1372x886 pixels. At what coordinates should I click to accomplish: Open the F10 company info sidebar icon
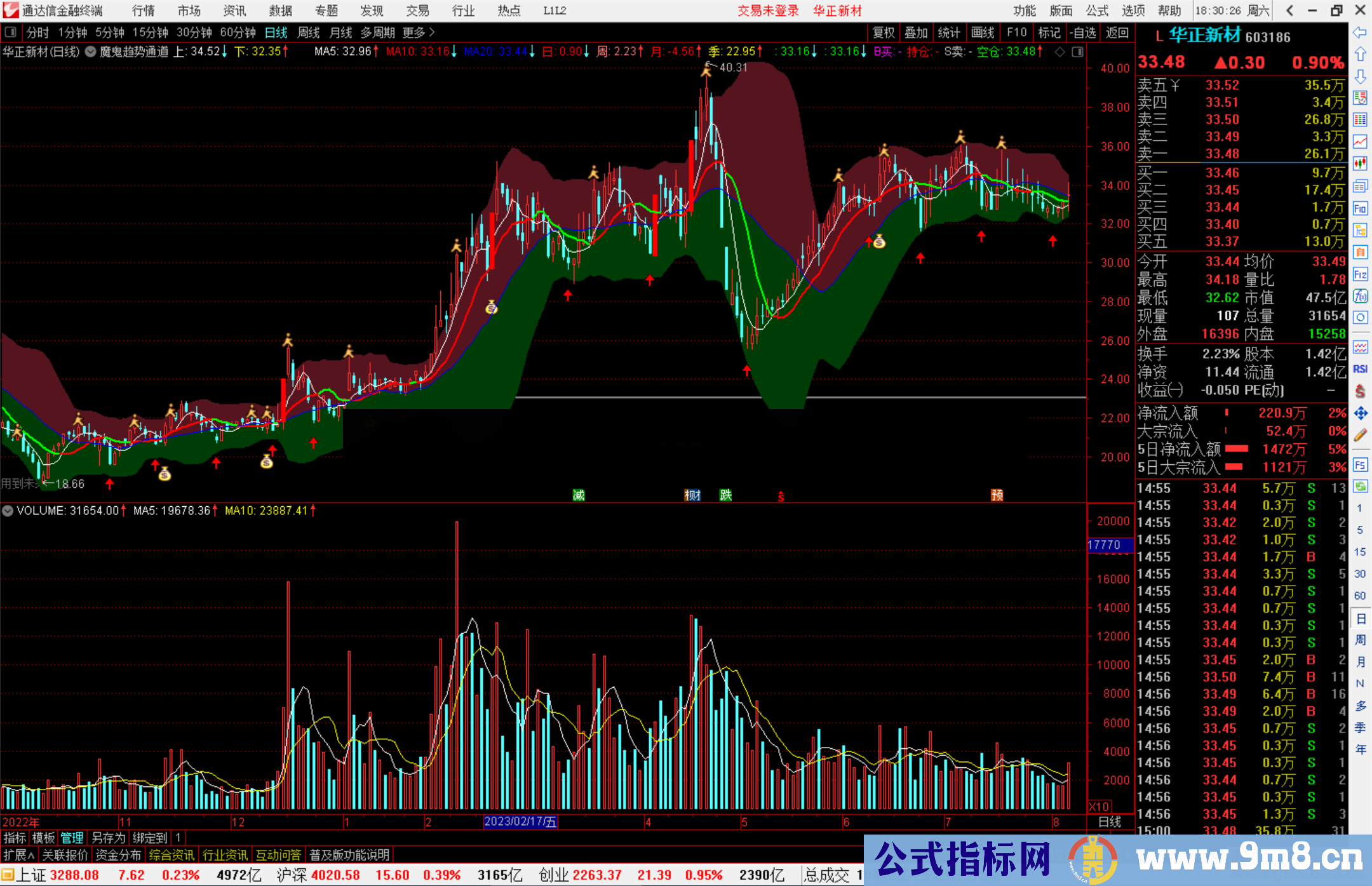(x=1360, y=208)
